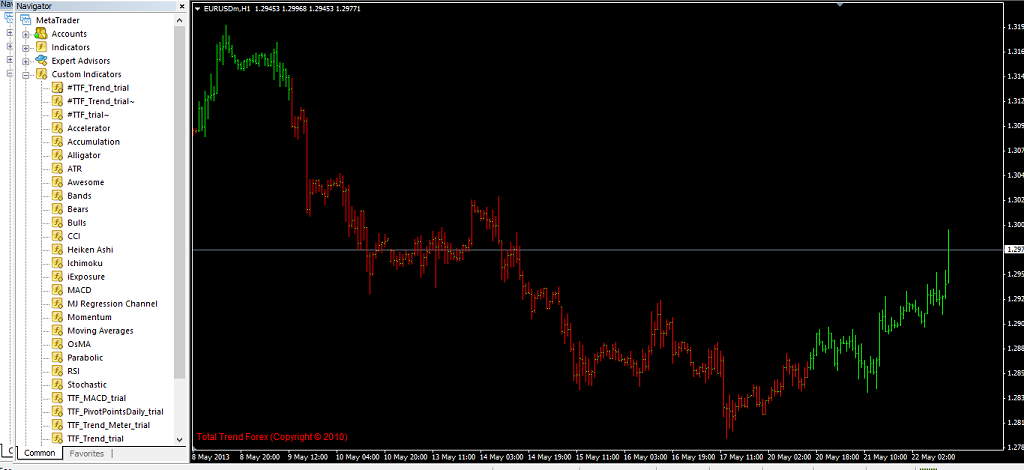
Task: Select the bottom TTF_Trend_trial indicator
Action: [x=95, y=439]
